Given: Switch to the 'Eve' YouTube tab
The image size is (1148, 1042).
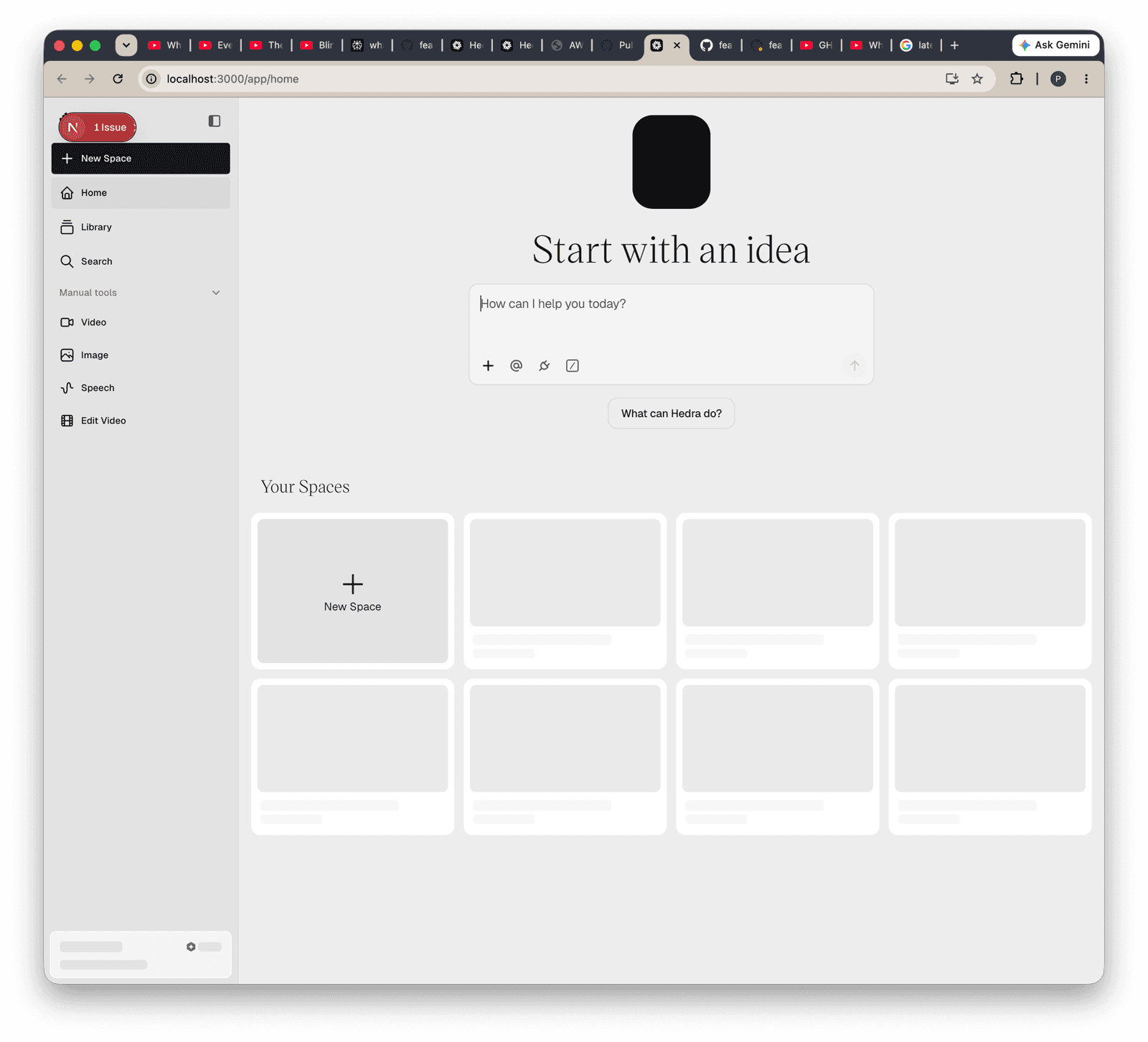Looking at the screenshot, I should click(215, 45).
